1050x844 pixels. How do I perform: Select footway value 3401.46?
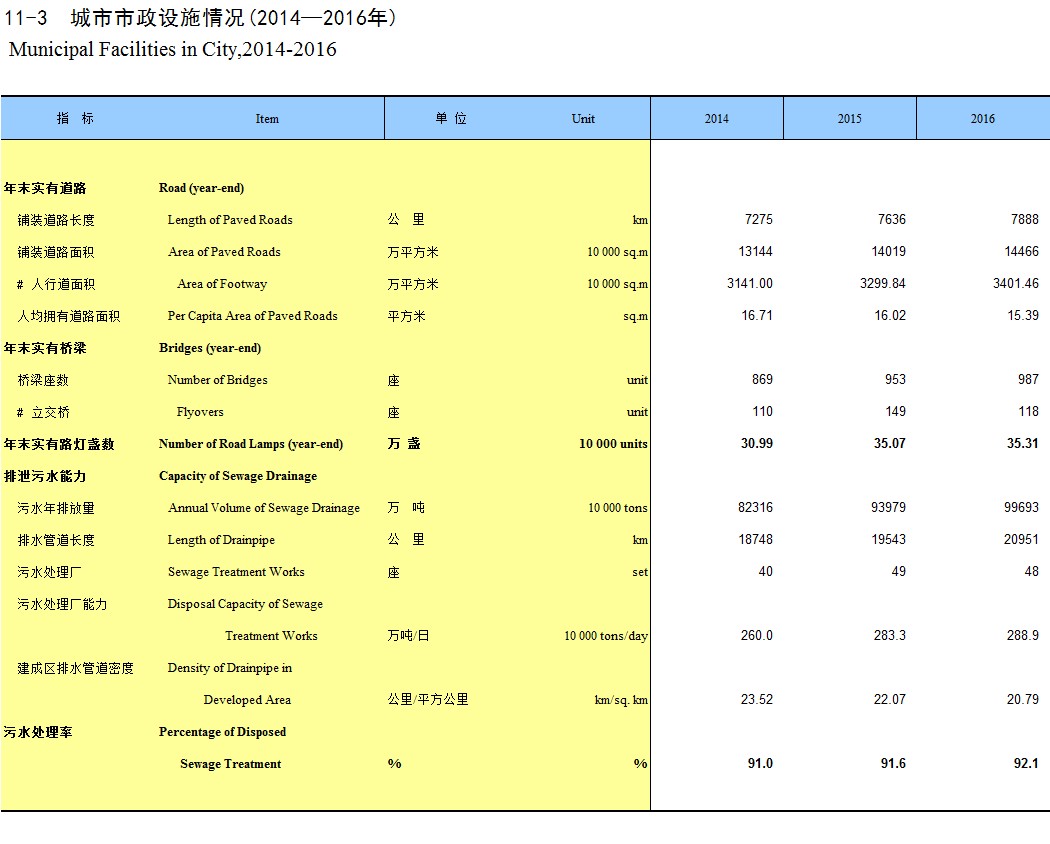point(1016,283)
